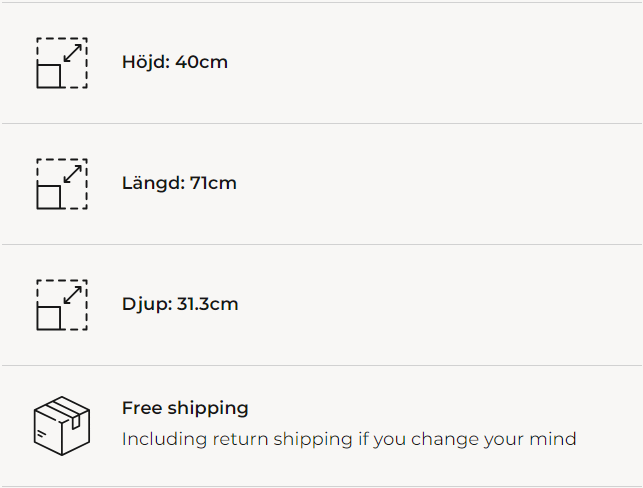Screen dimensions: 643x488
Task: Click the word "Djup"
Action: point(143,304)
